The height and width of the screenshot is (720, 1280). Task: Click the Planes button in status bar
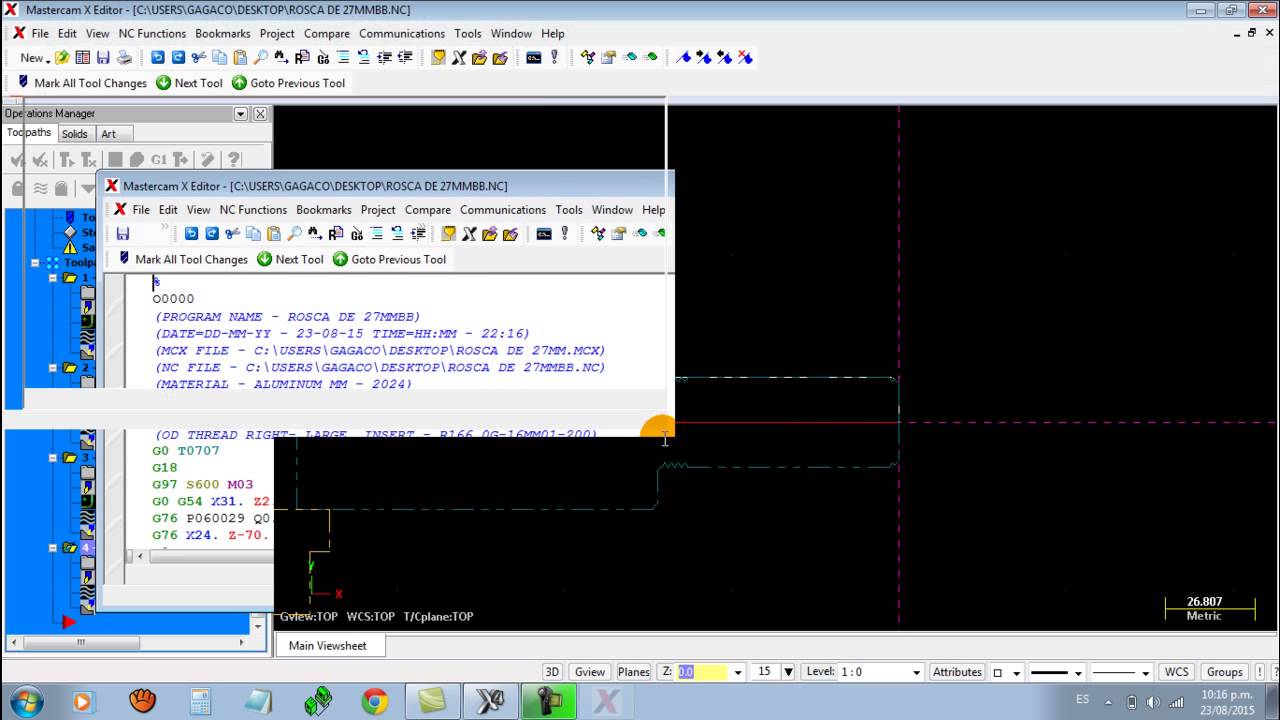coord(633,672)
